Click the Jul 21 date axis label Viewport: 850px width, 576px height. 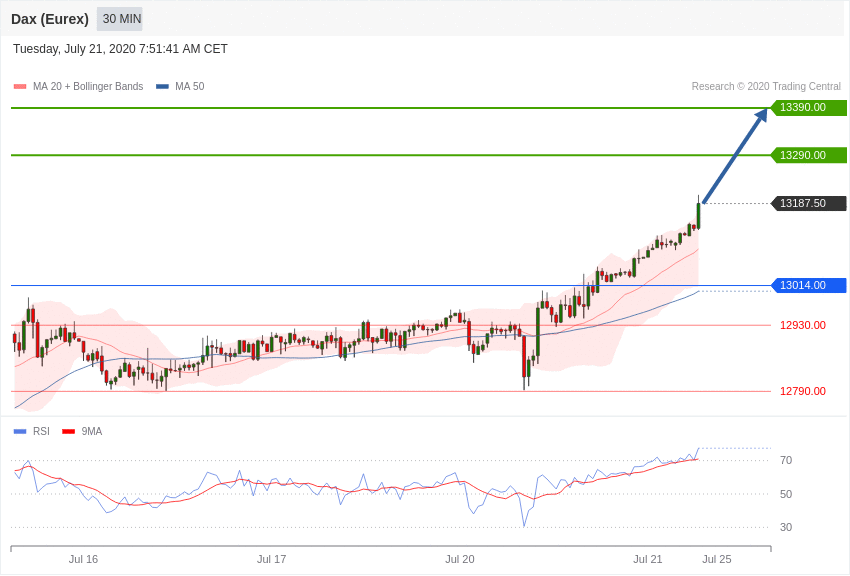point(648,559)
